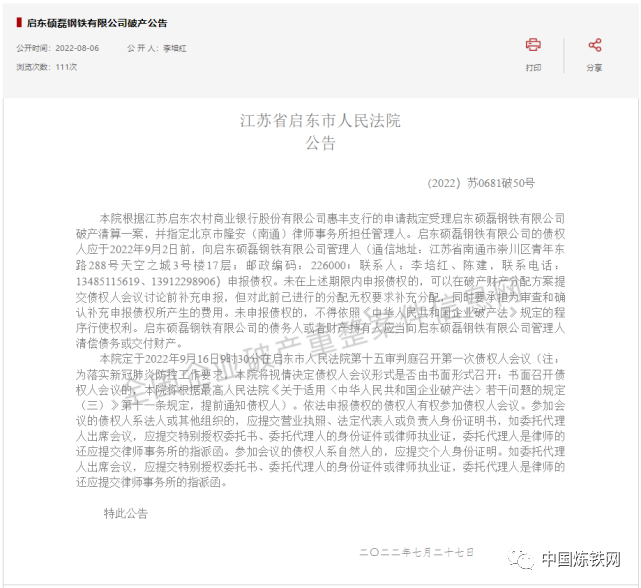Click the 分享 label under share icon
The width and height of the screenshot is (641, 588).
coord(594,67)
